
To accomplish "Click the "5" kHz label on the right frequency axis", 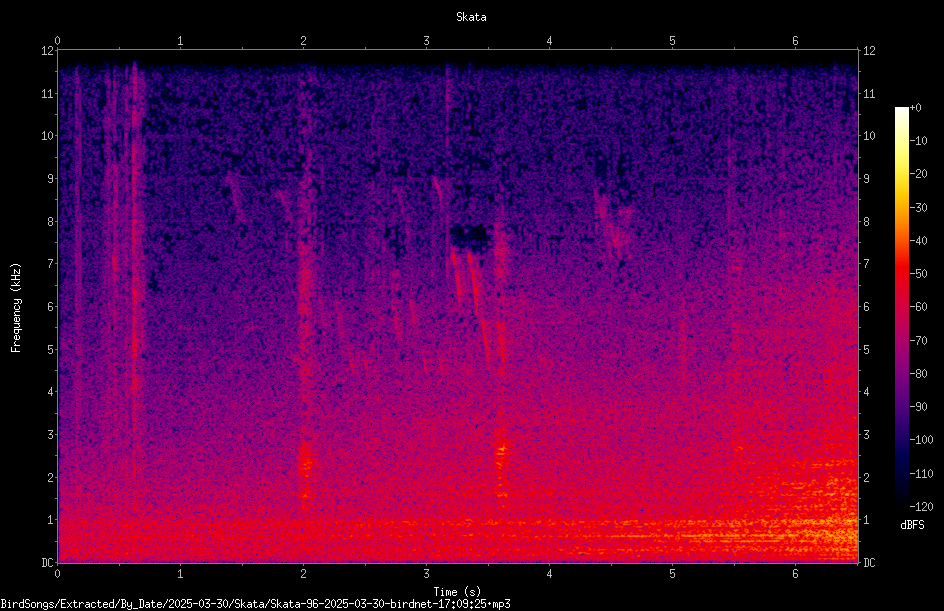I will tap(866, 349).
